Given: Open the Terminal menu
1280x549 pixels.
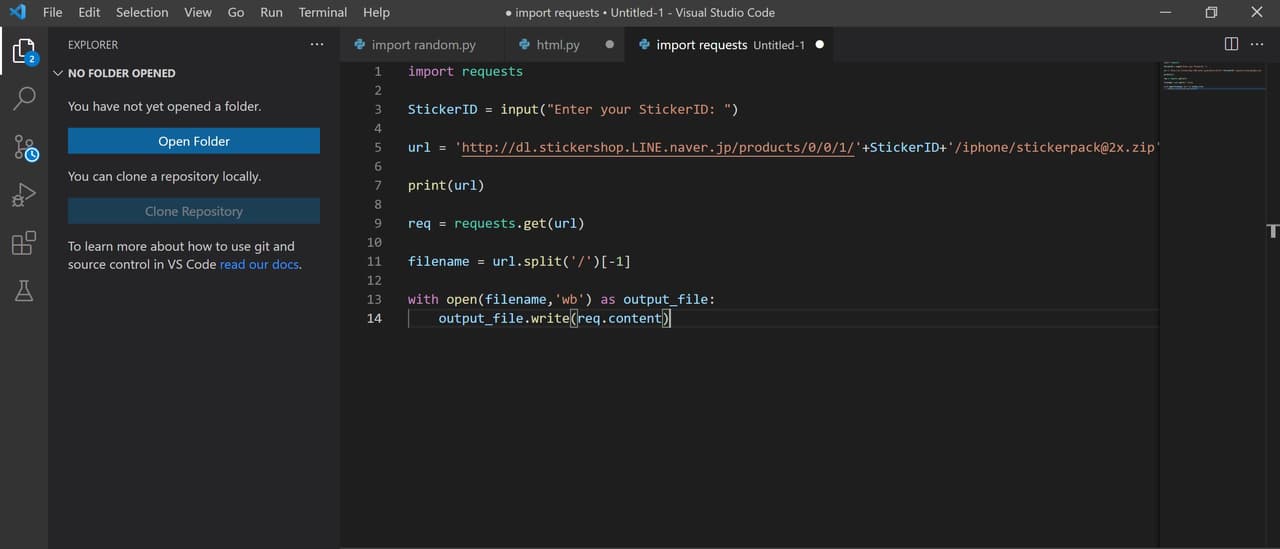Looking at the screenshot, I should click(322, 12).
